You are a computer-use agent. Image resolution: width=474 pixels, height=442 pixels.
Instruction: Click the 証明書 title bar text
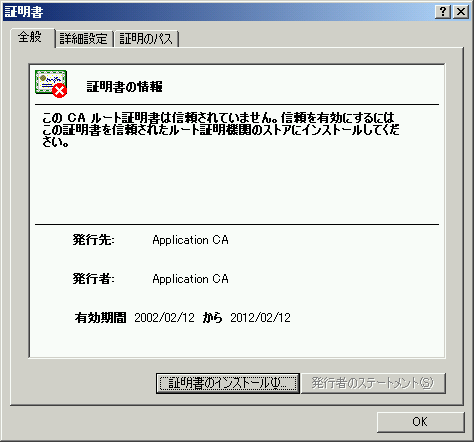click(24, 12)
